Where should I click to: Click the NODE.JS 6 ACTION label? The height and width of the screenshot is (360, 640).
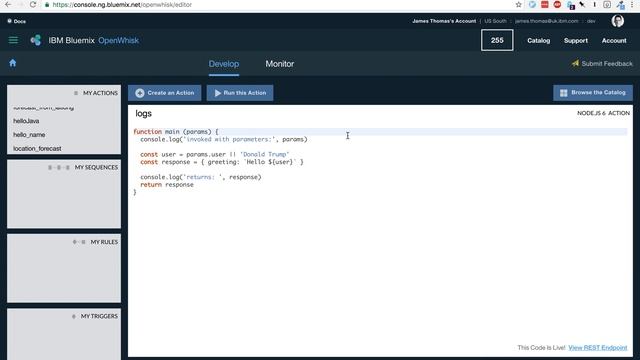coord(603,113)
